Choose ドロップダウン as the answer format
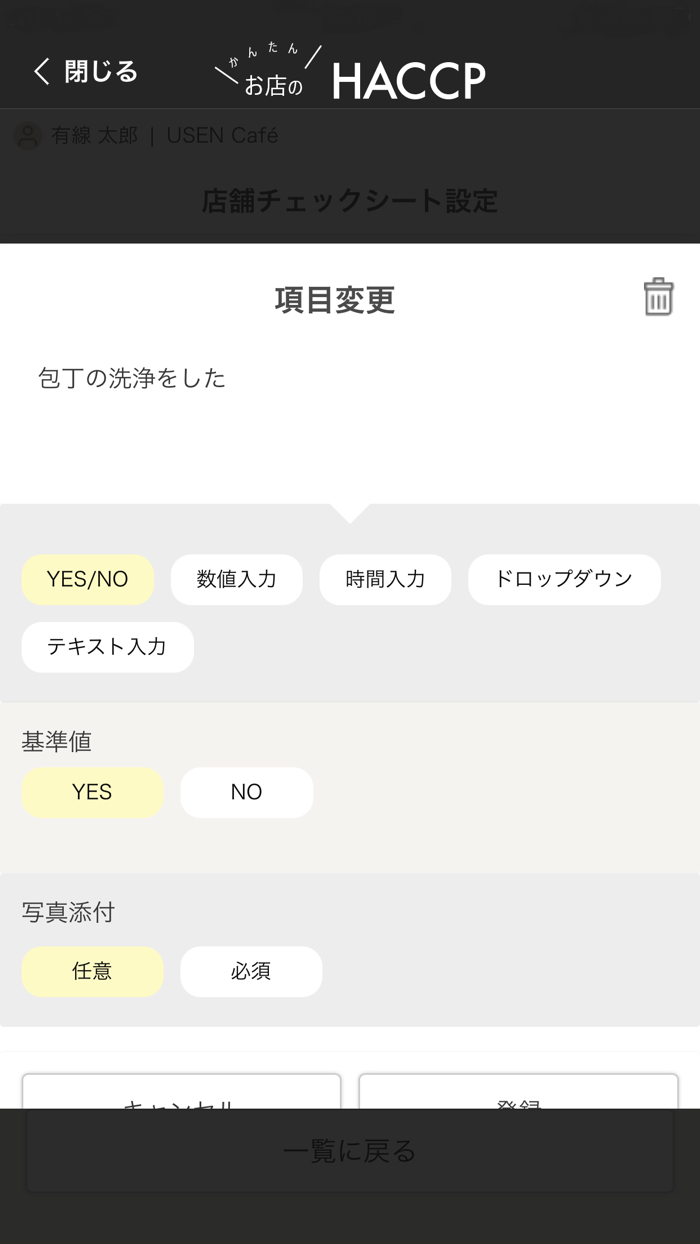Viewport: 700px width, 1244px height. (564, 580)
